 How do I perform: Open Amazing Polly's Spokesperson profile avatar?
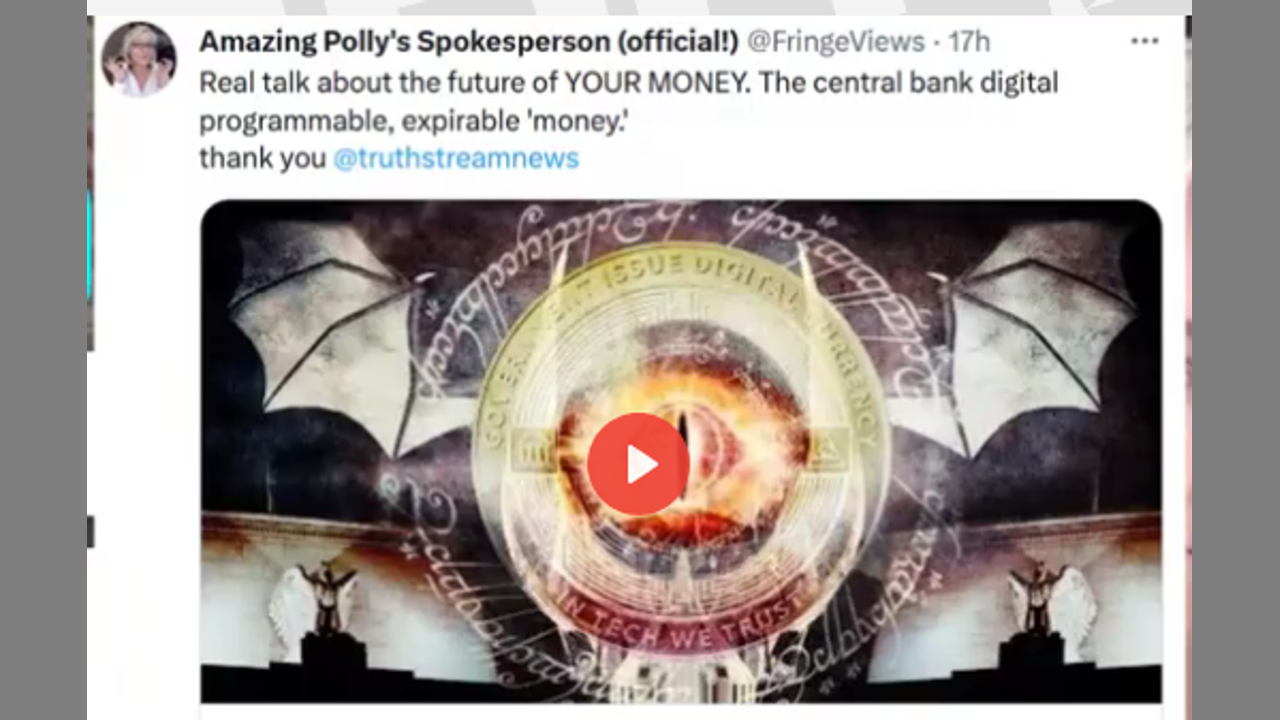coord(139,59)
